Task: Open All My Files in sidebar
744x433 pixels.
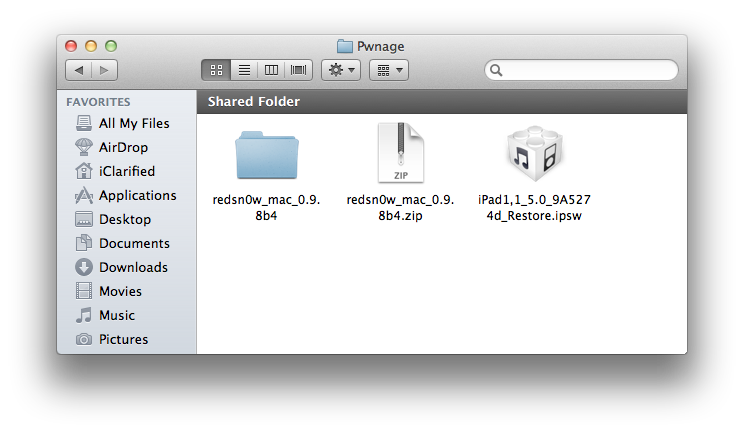Action: (x=134, y=123)
